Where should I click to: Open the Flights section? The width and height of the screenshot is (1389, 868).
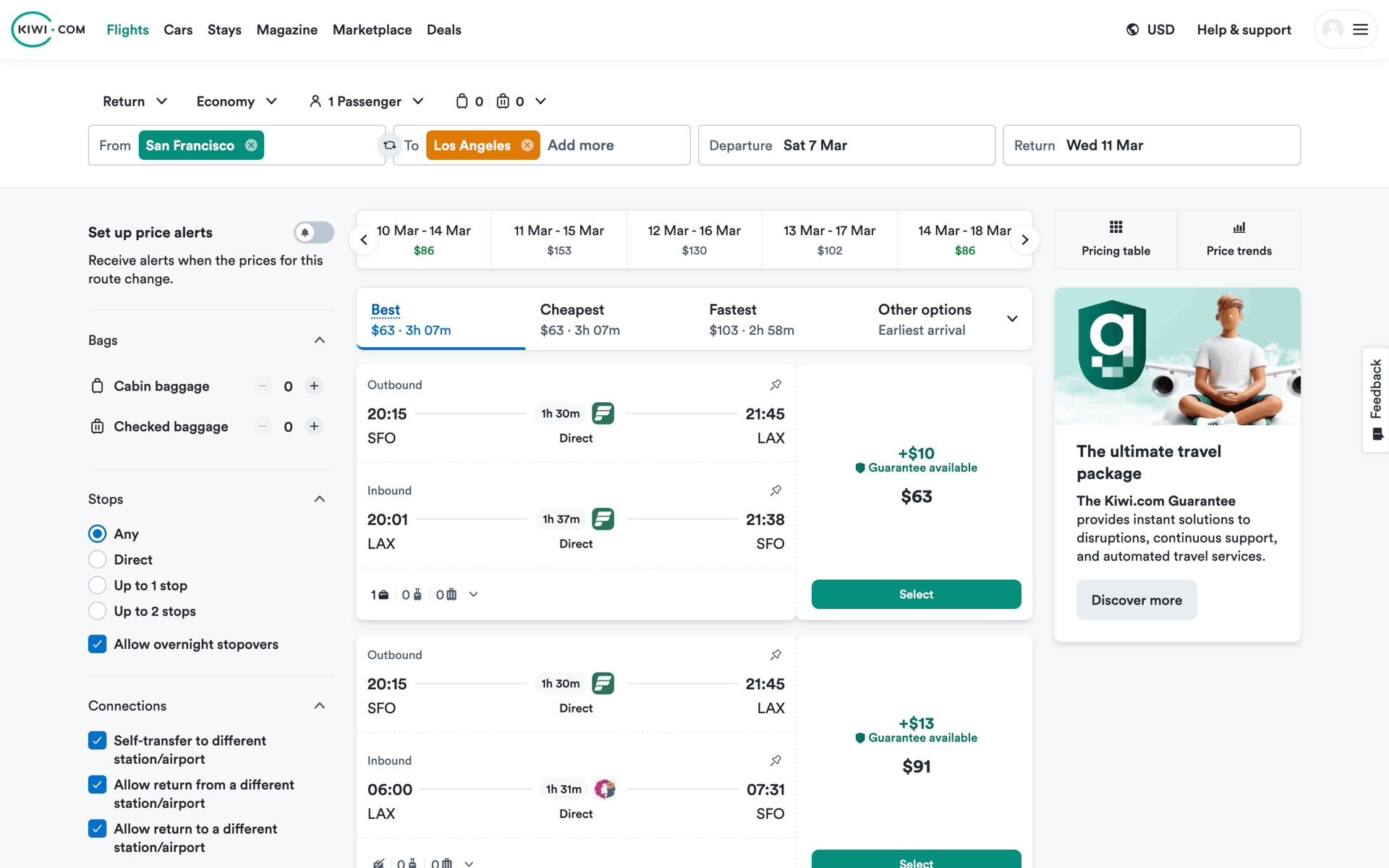(x=127, y=30)
